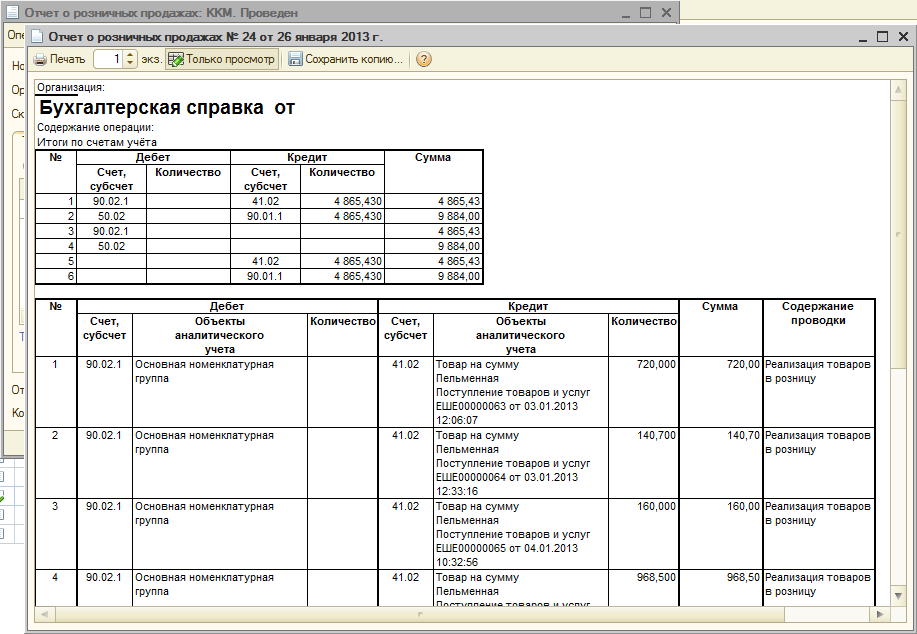Maximize the background ККМ. Проведен window
This screenshot has height=634, width=917.
pos(646,12)
